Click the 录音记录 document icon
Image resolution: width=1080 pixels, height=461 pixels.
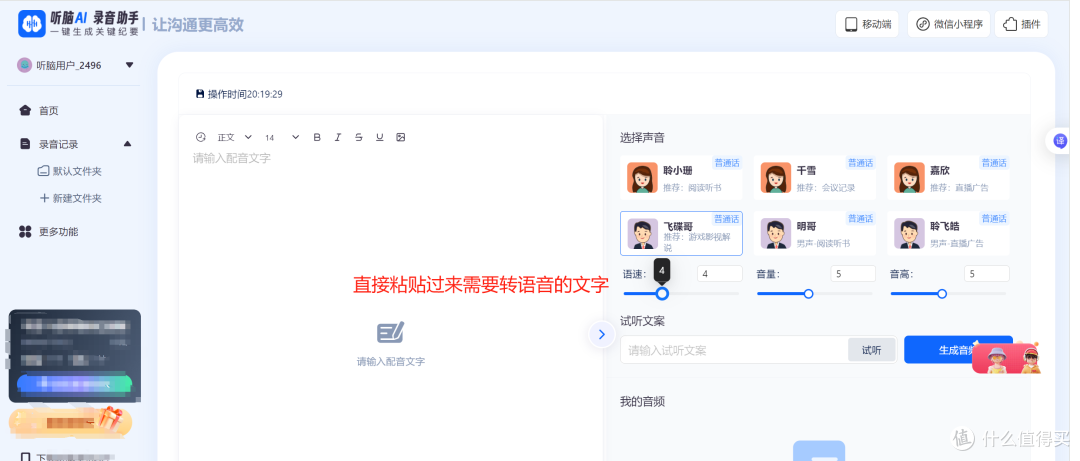pyautogui.click(x=25, y=144)
